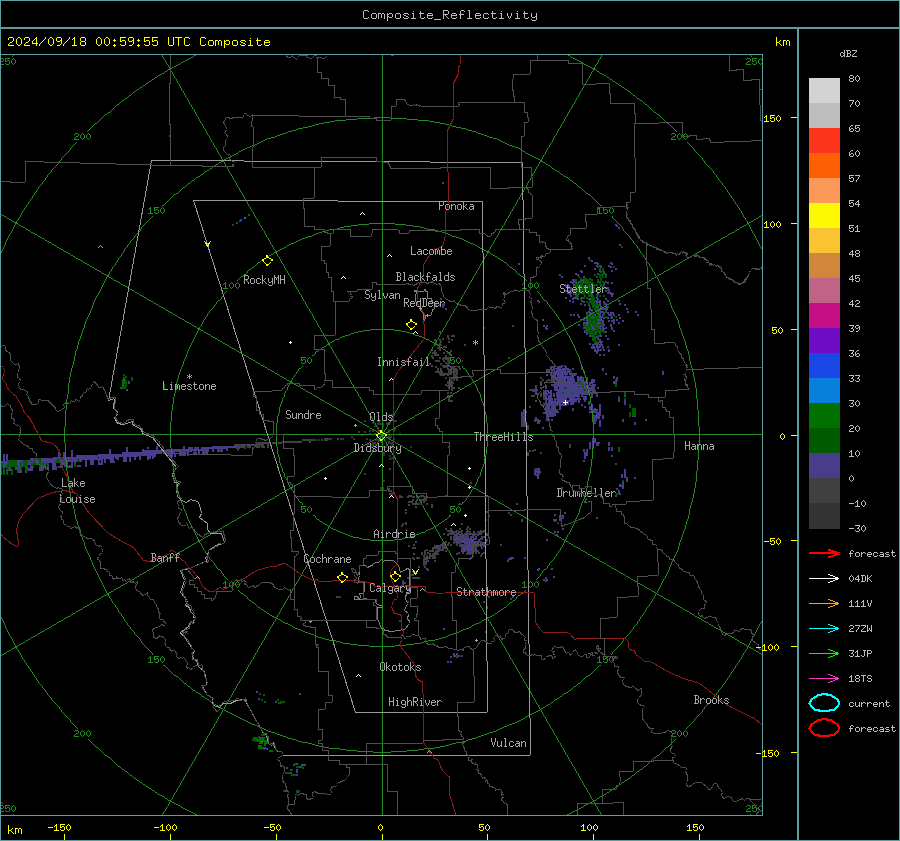
Task: Click the Lacombe city label
Action: [431, 251]
